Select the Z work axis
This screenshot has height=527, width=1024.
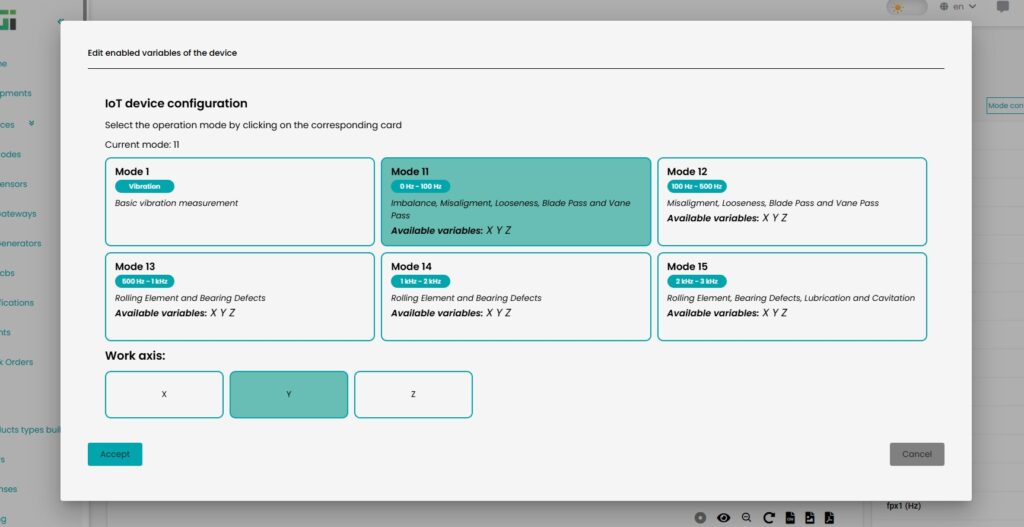[413, 394]
